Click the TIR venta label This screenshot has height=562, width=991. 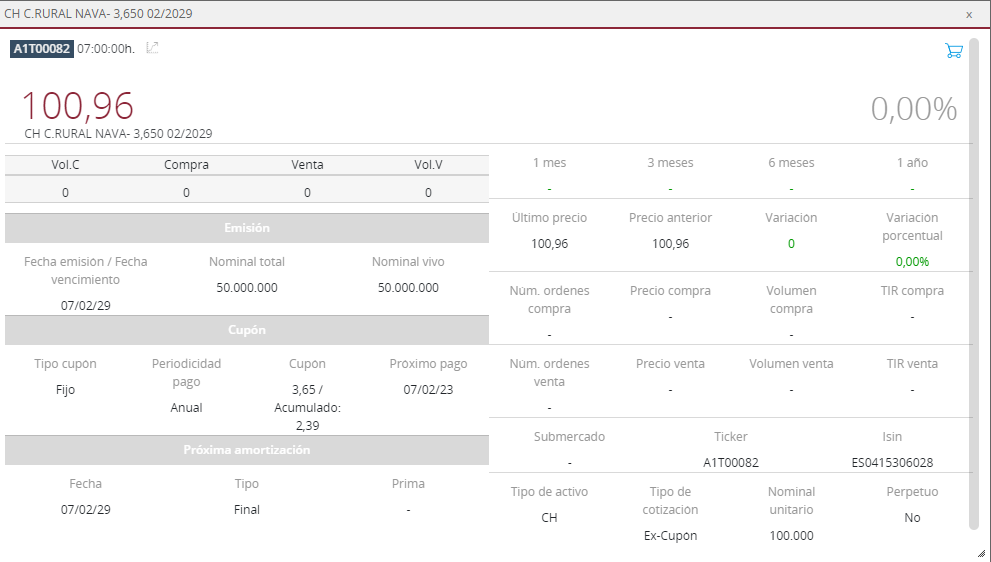click(x=912, y=364)
